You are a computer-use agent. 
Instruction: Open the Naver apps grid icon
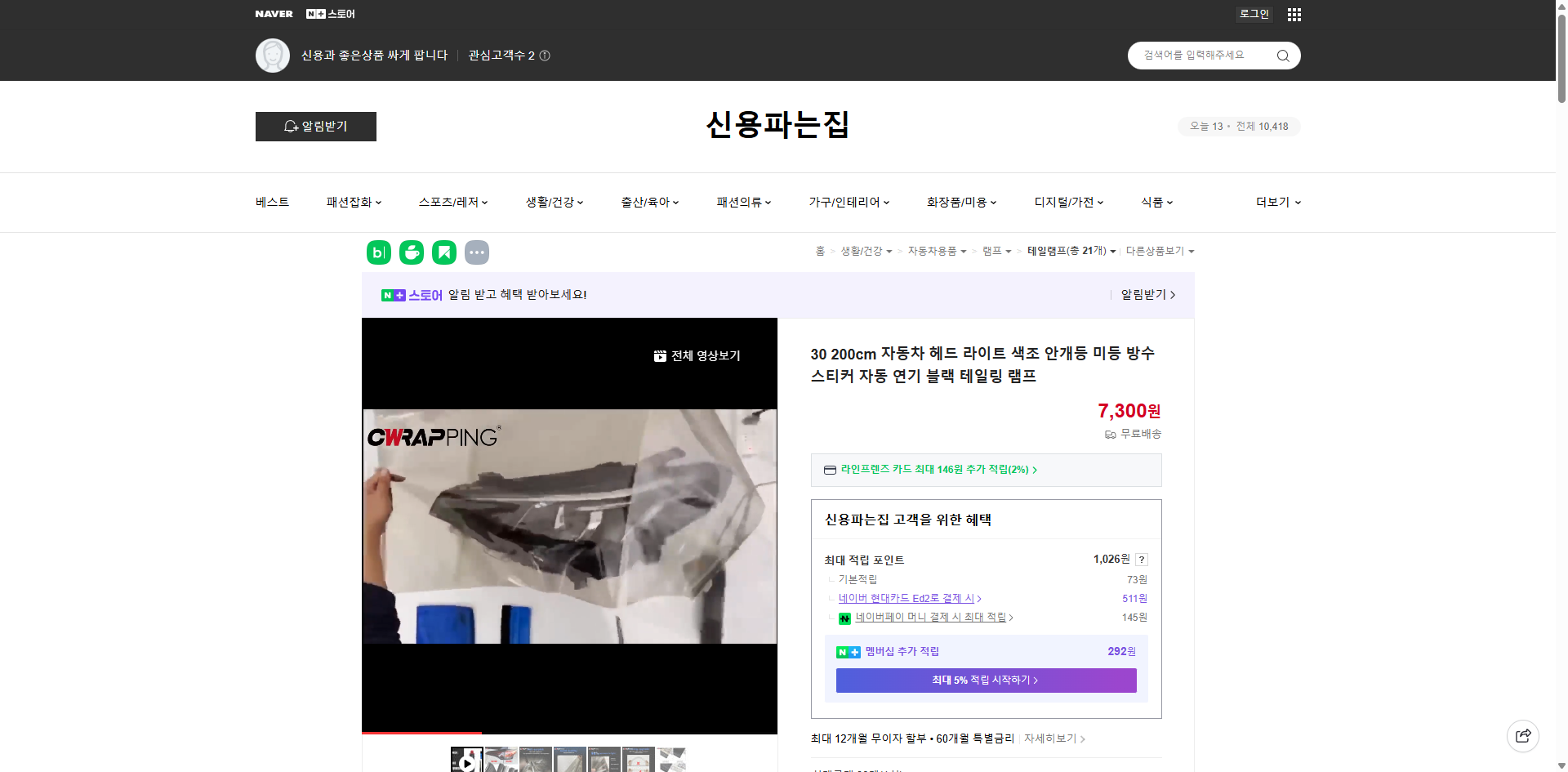(x=1294, y=14)
